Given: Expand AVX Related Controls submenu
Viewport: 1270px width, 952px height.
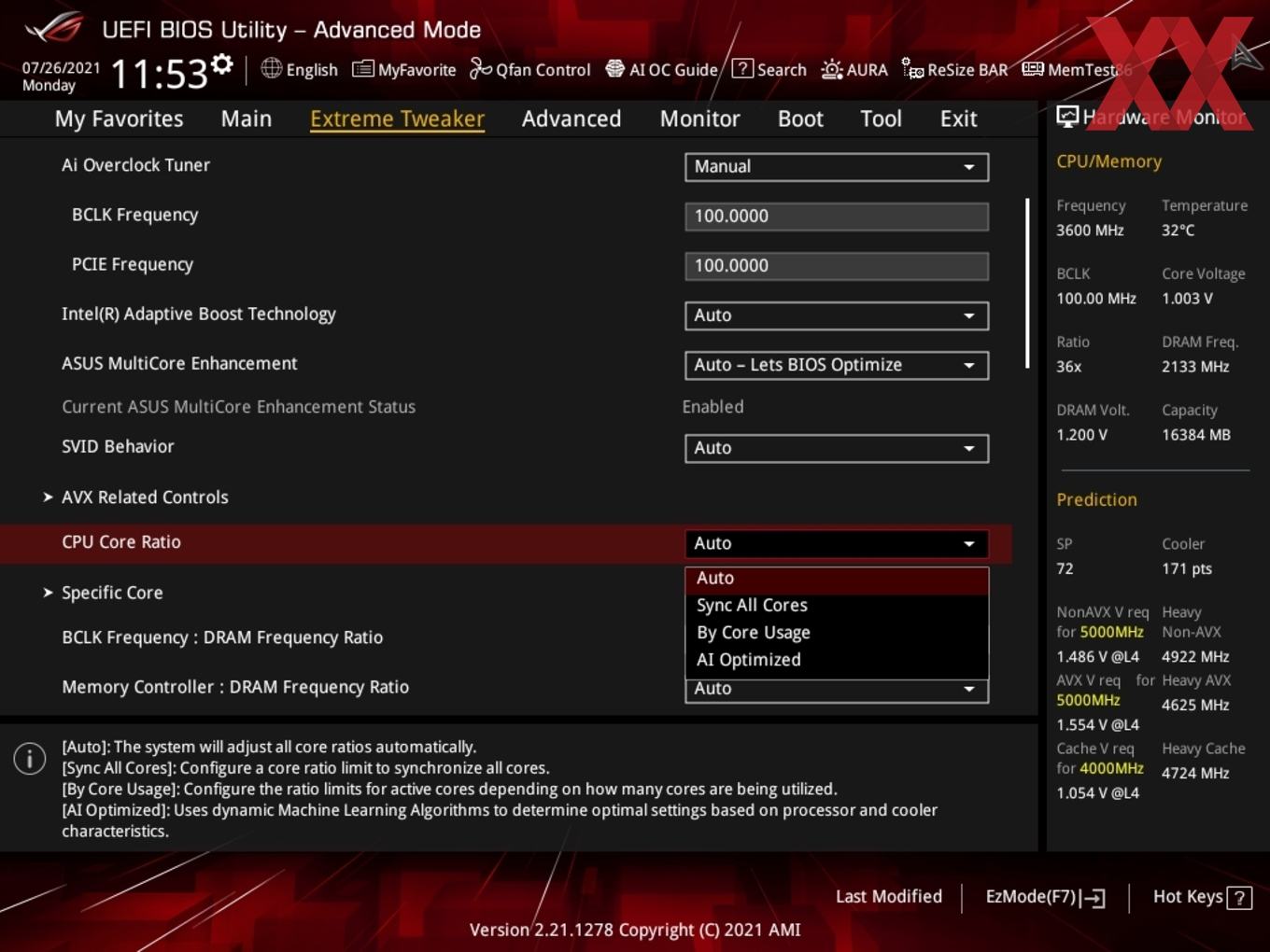Looking at the screenshot, I should [x=145, y=497].
